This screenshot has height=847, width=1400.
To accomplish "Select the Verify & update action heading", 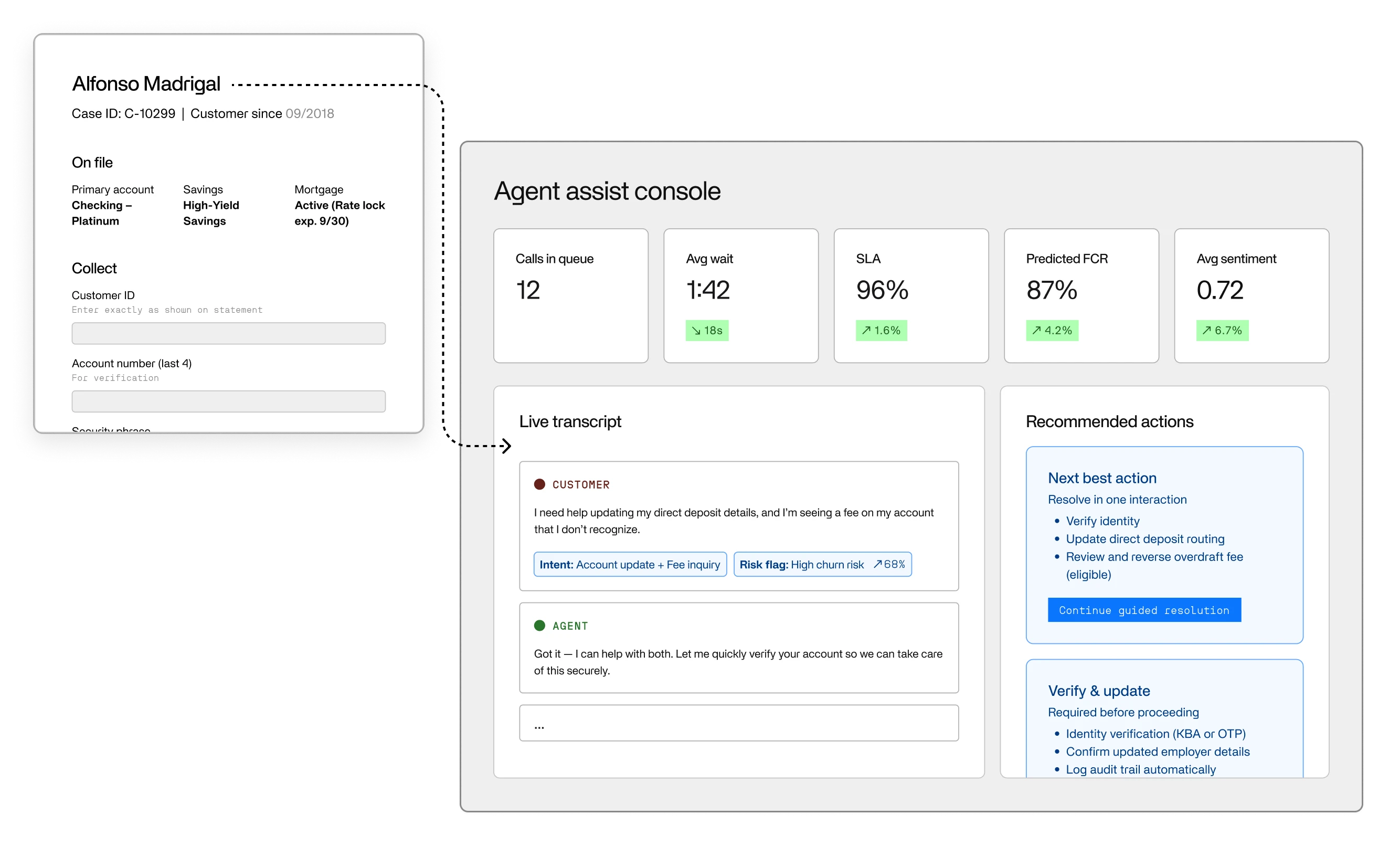I will click(x=1098, y=691).
